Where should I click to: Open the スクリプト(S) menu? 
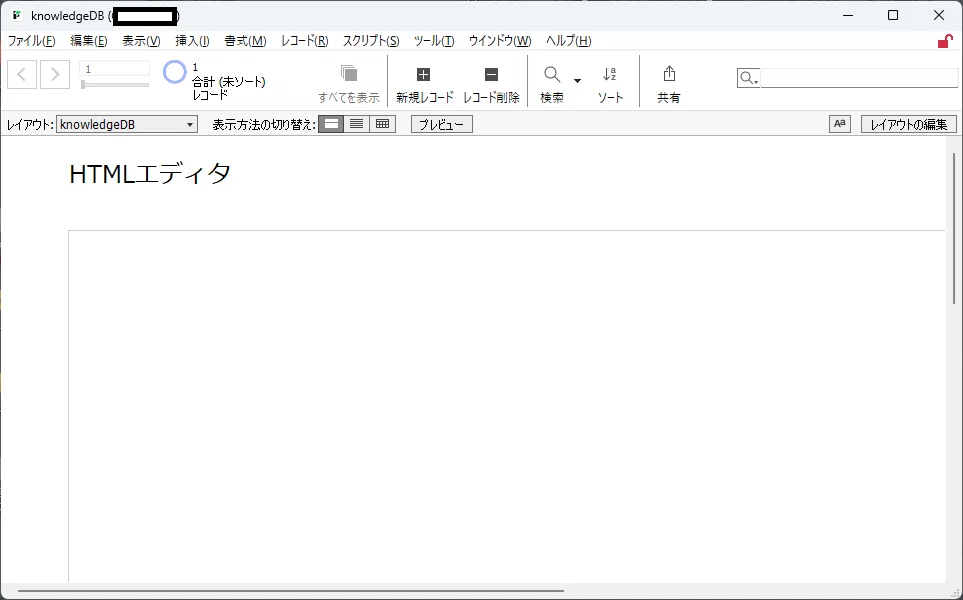click(x=371, y=41)
